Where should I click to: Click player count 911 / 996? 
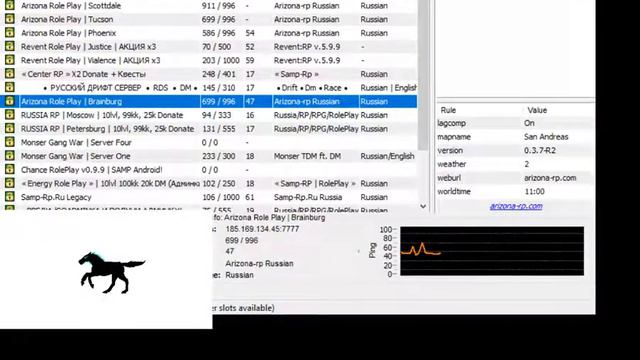[218, 6]
